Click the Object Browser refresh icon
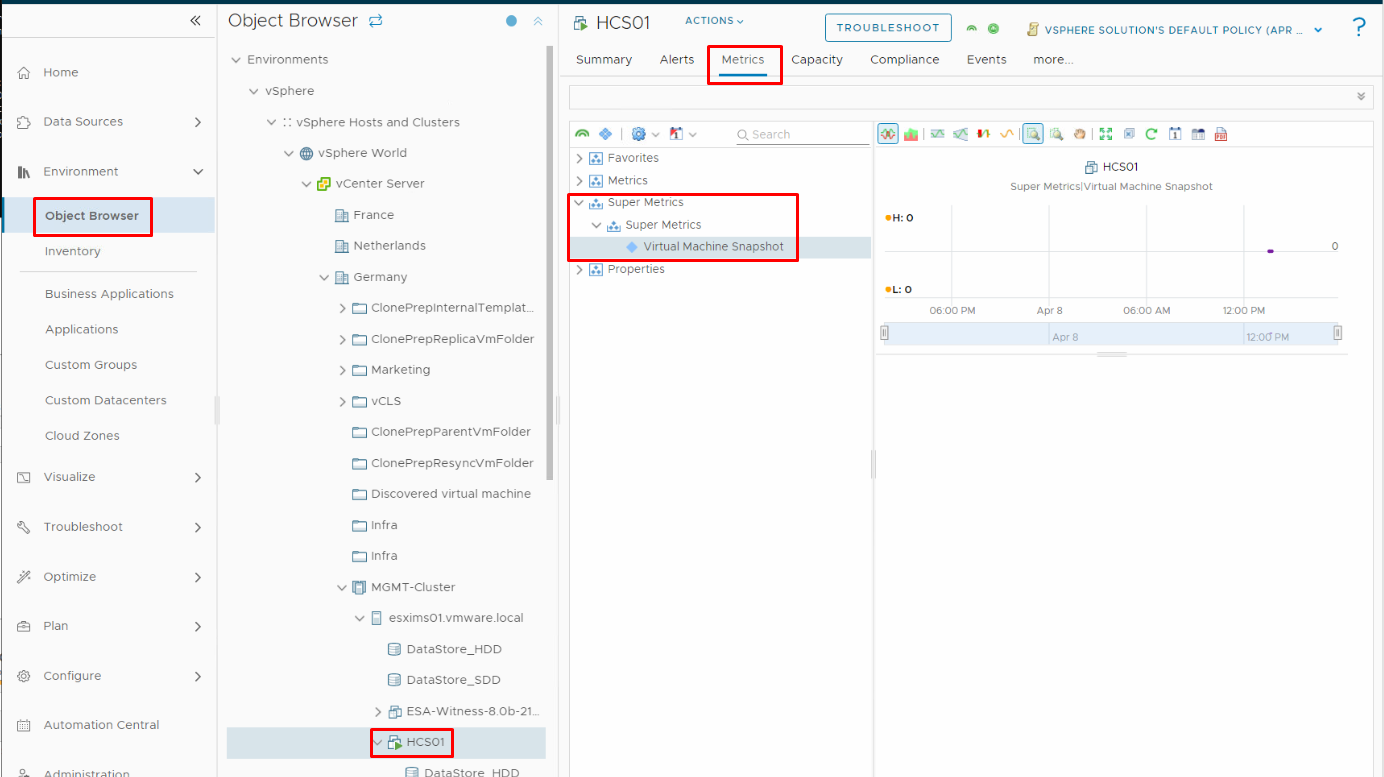1384x777 pixels. [x=376, y=21]
